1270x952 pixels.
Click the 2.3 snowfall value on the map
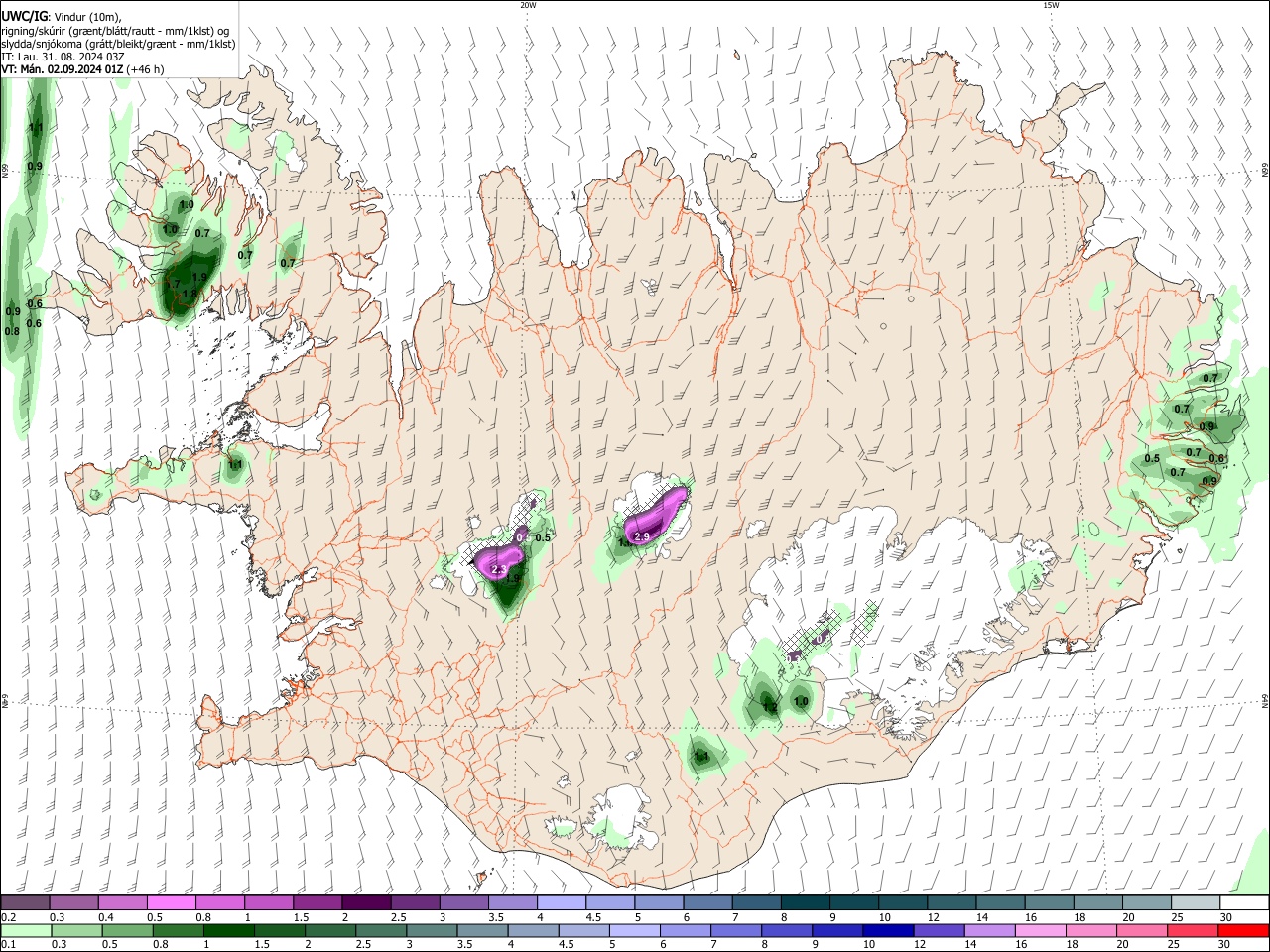(499, 569)
